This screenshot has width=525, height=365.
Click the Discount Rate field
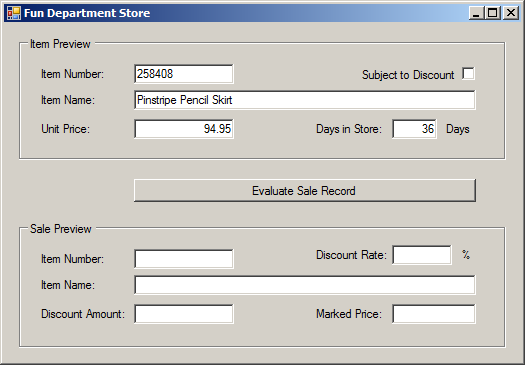coord(422,255)
